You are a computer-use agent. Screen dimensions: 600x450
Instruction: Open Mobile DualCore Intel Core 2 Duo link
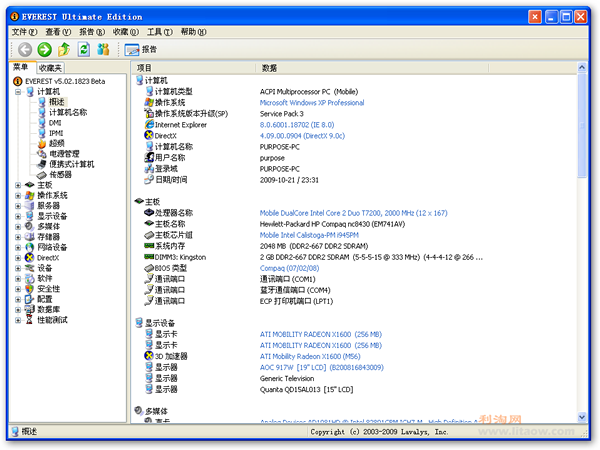(354, 213)
